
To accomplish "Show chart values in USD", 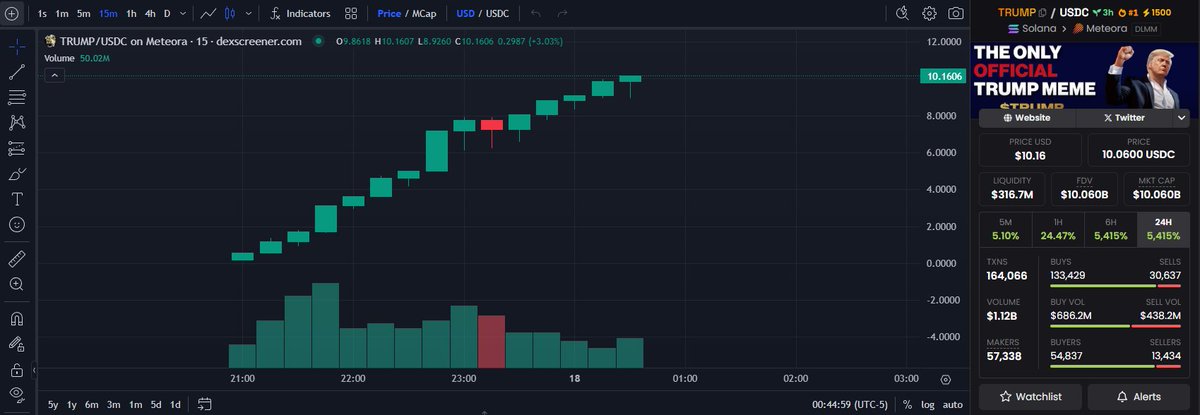I will point(465,14).
